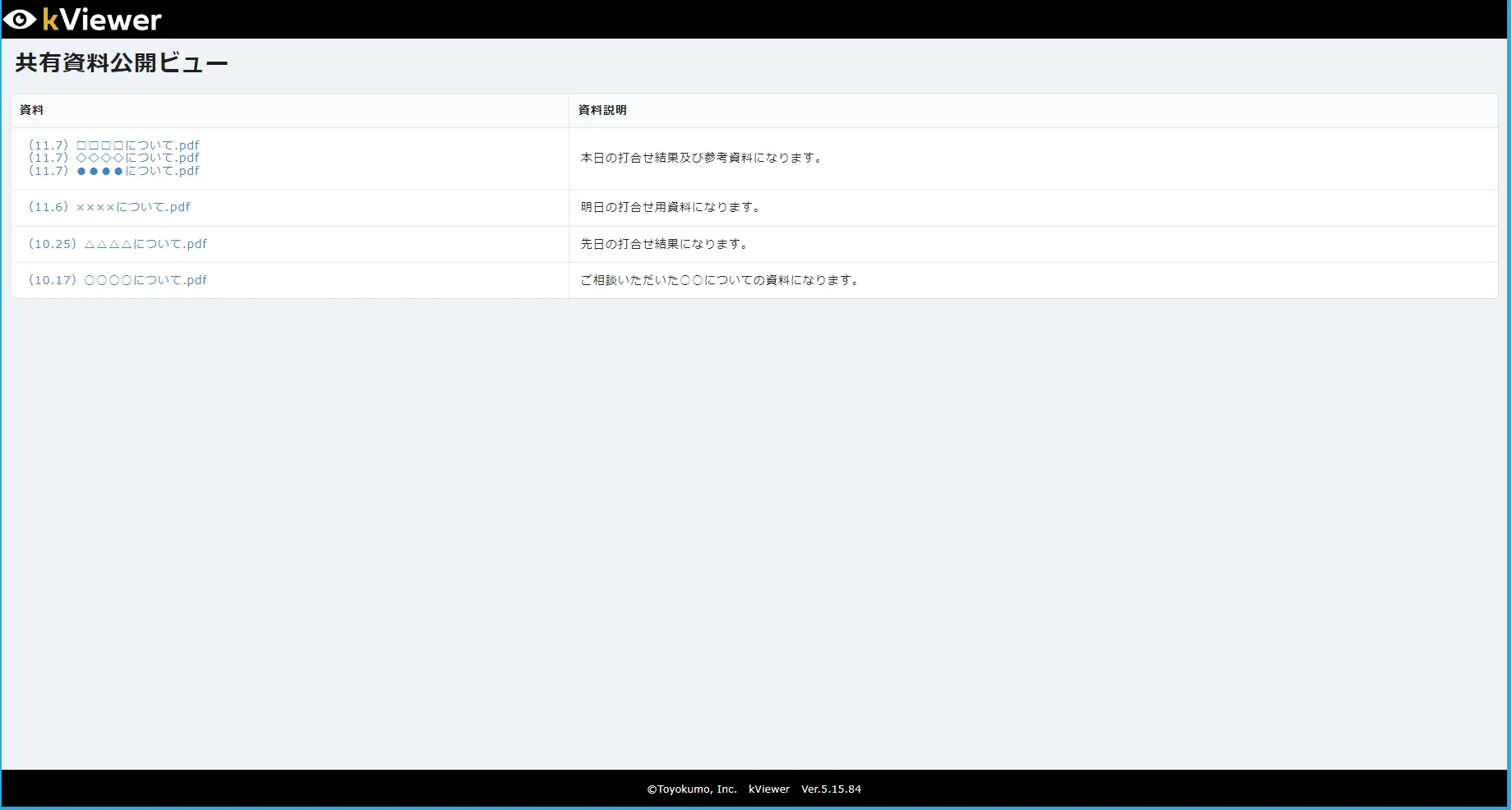Click the ©Toyokumo, Inc. footer text
Viewport: 1512px width, 810px height.
point(691,789)
